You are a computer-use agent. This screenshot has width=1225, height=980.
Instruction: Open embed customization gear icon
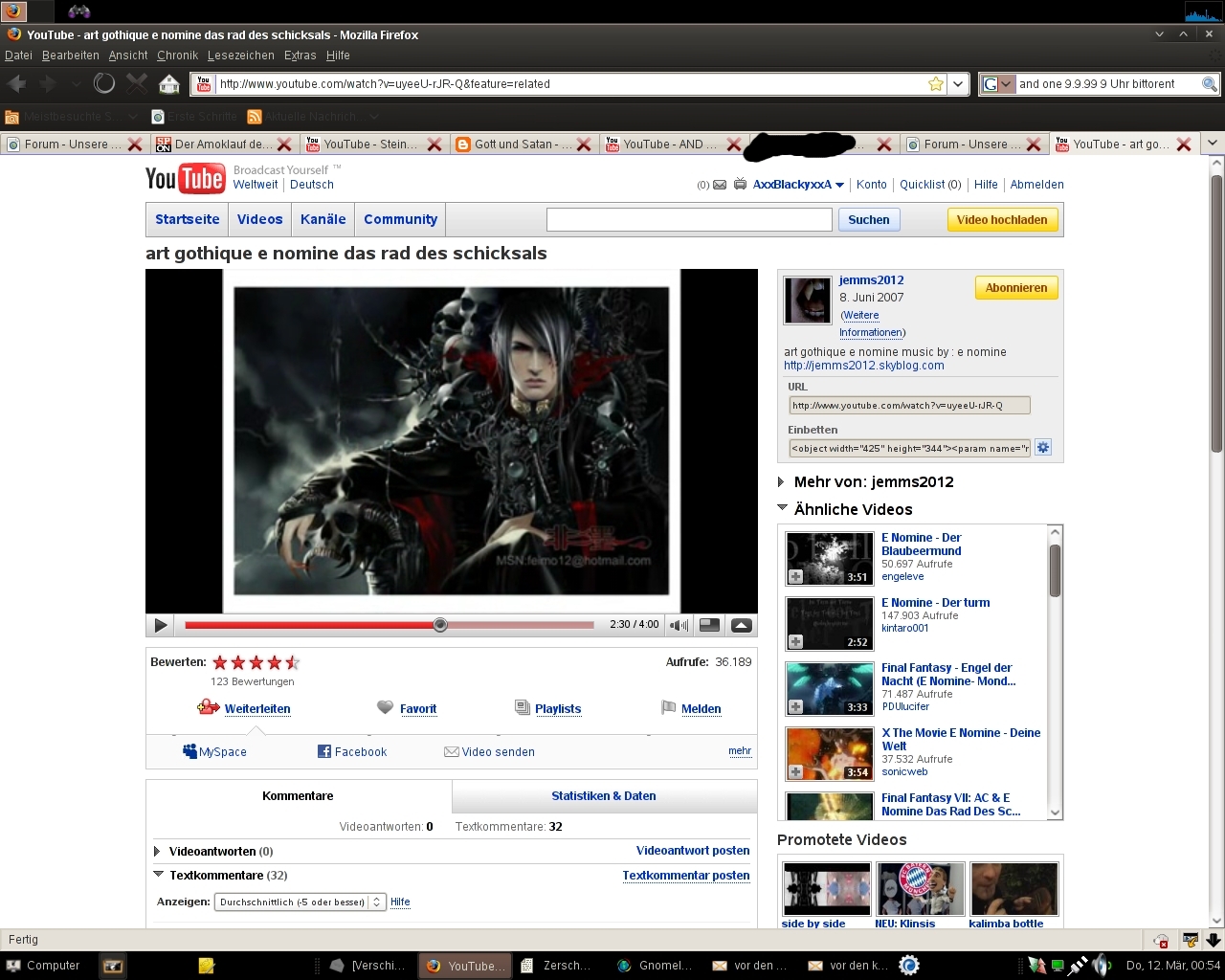1043,448
